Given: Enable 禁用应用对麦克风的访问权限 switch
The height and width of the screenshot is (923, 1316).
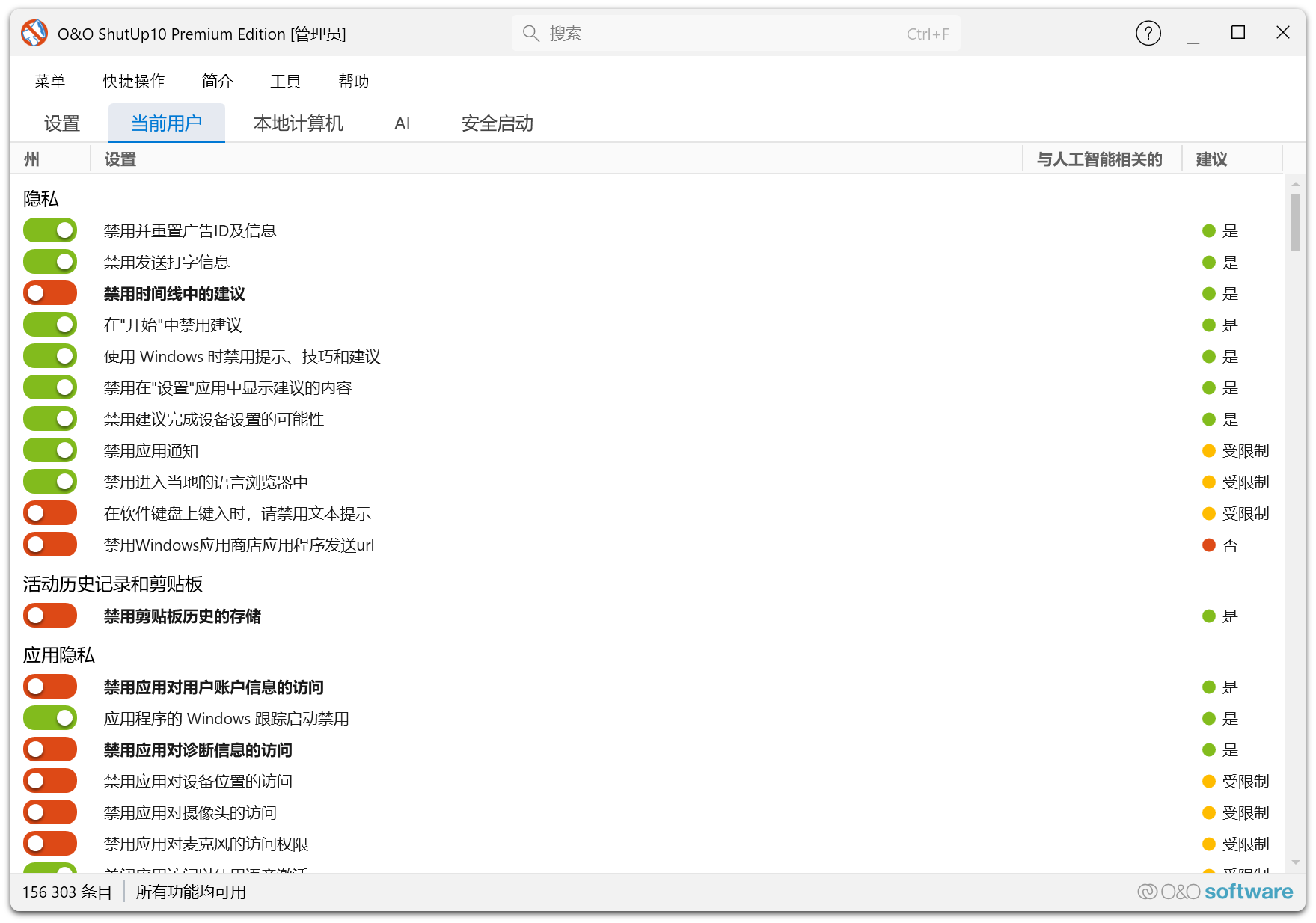Looking at the screenshot, I should click(50, 844).
